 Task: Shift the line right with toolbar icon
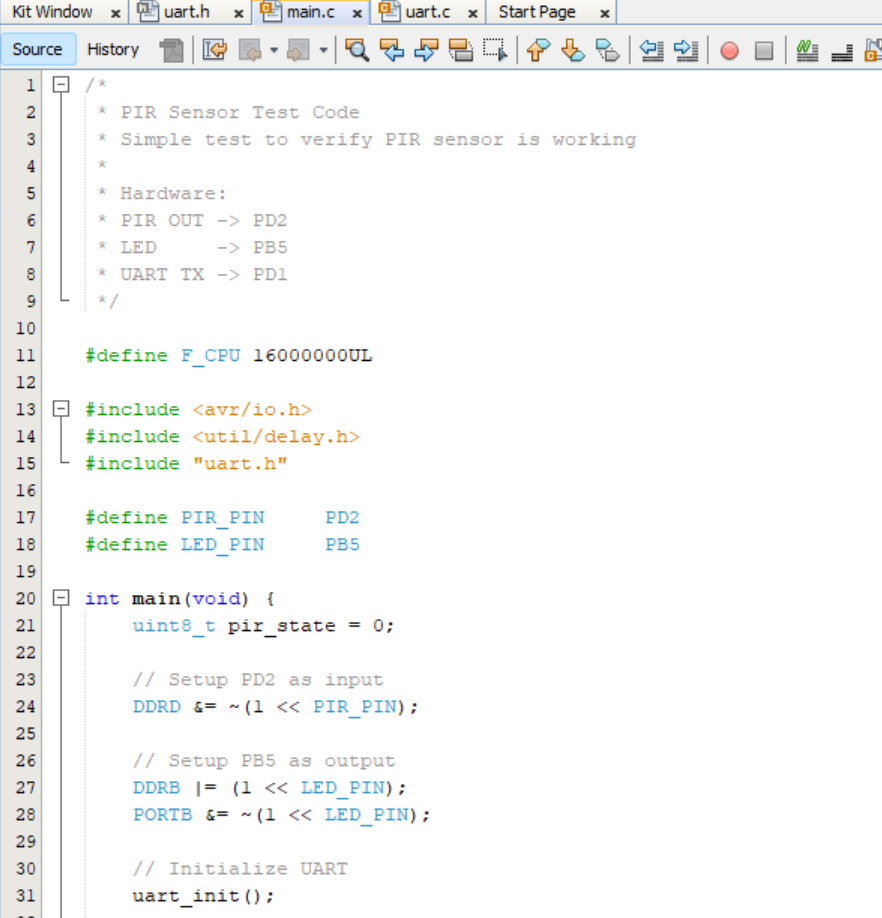(x=686, y=50)
